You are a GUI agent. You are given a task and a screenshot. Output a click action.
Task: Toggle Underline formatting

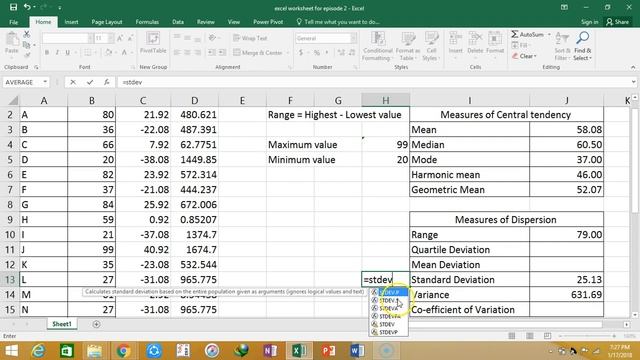coord(68,52)
